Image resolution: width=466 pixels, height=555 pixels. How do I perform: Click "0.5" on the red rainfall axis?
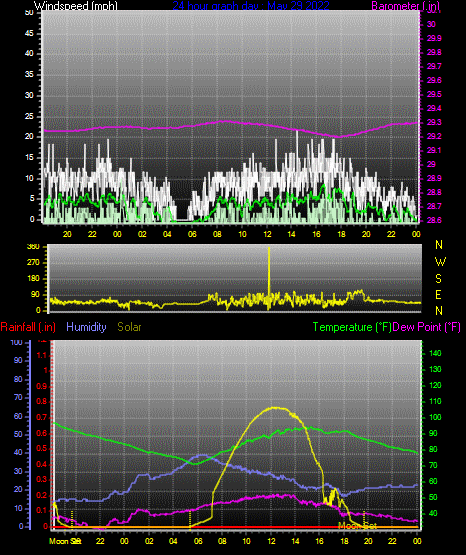point(42,448)
